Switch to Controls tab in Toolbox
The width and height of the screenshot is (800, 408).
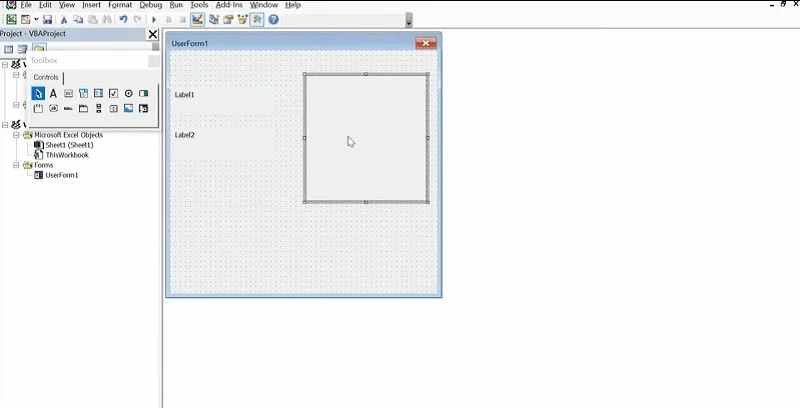[46, 78]
